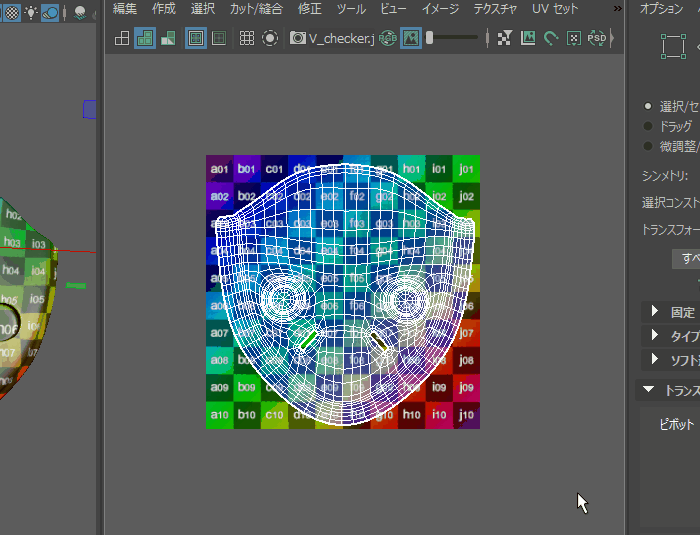Toggle the wireframe UV shell display icon
Viewport: 700px width, 535px height.
(x=122, y=38)
